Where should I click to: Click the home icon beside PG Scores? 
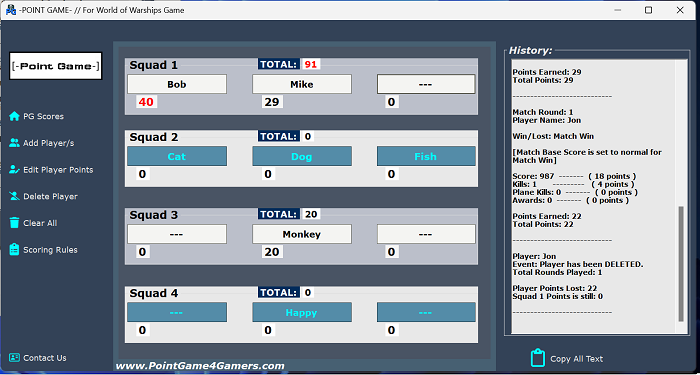pyautogui.click(x=14, y=117)
